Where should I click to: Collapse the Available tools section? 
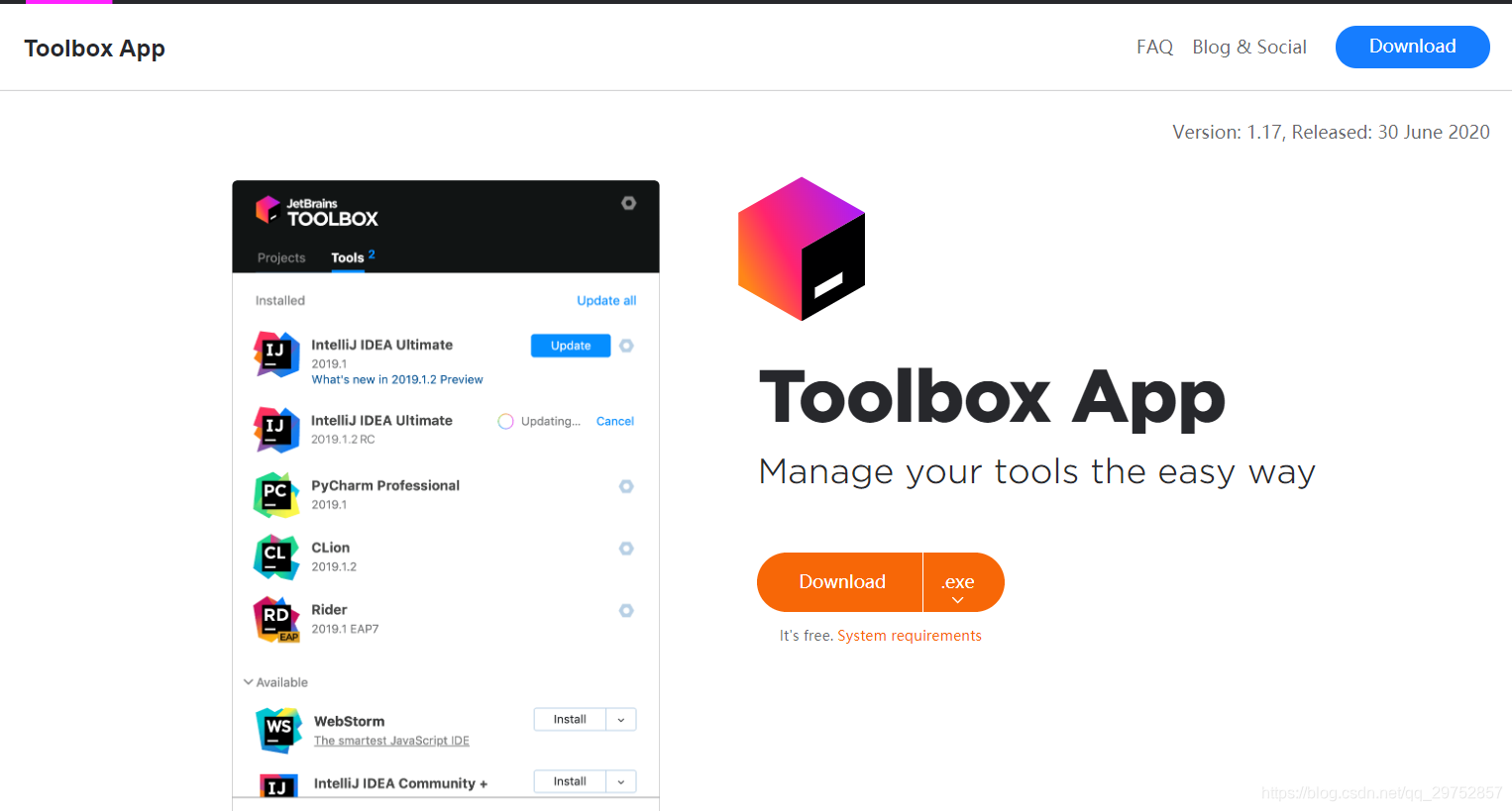[275, 682]
